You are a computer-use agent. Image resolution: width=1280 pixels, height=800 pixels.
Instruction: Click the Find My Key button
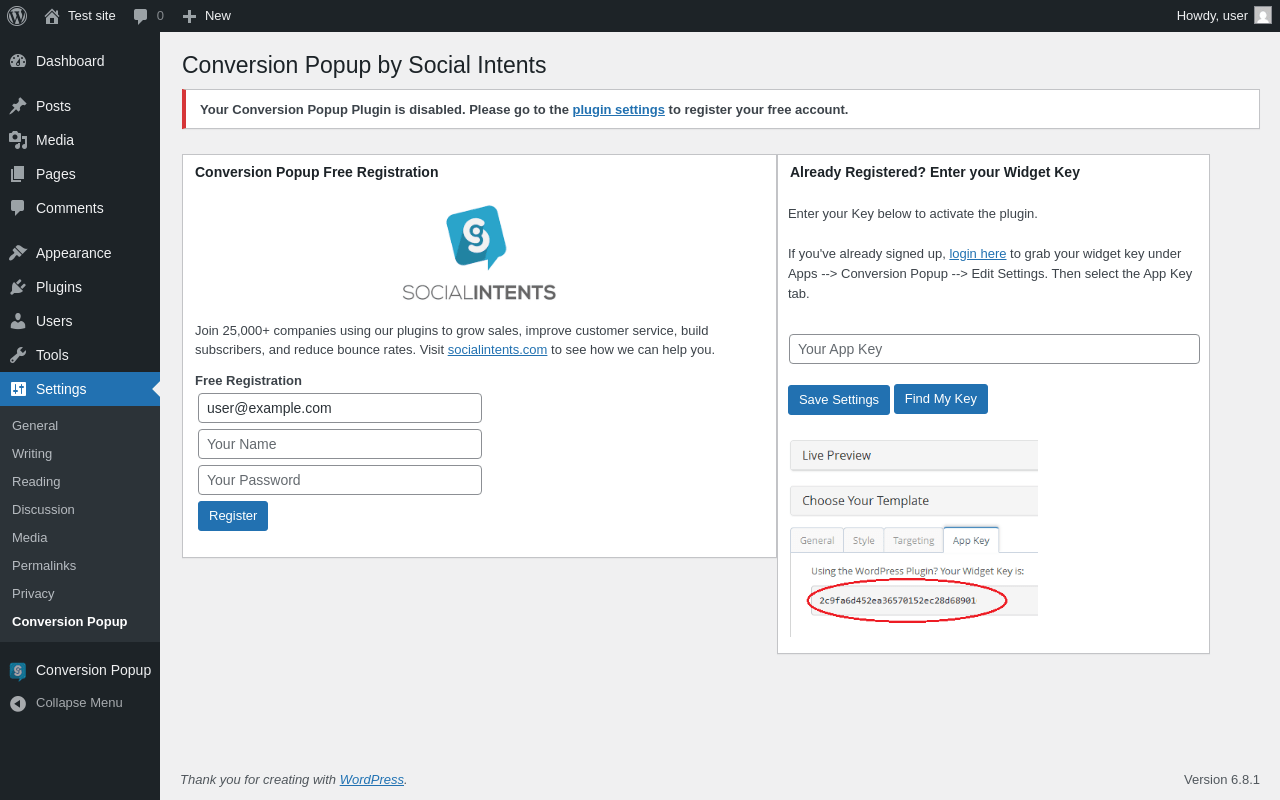[x=941, y=399]
